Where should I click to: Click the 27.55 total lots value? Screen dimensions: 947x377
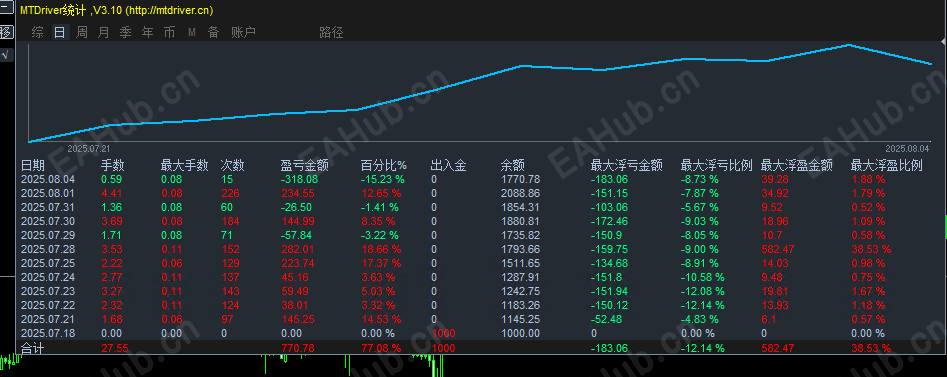click(x=114, y=348)
